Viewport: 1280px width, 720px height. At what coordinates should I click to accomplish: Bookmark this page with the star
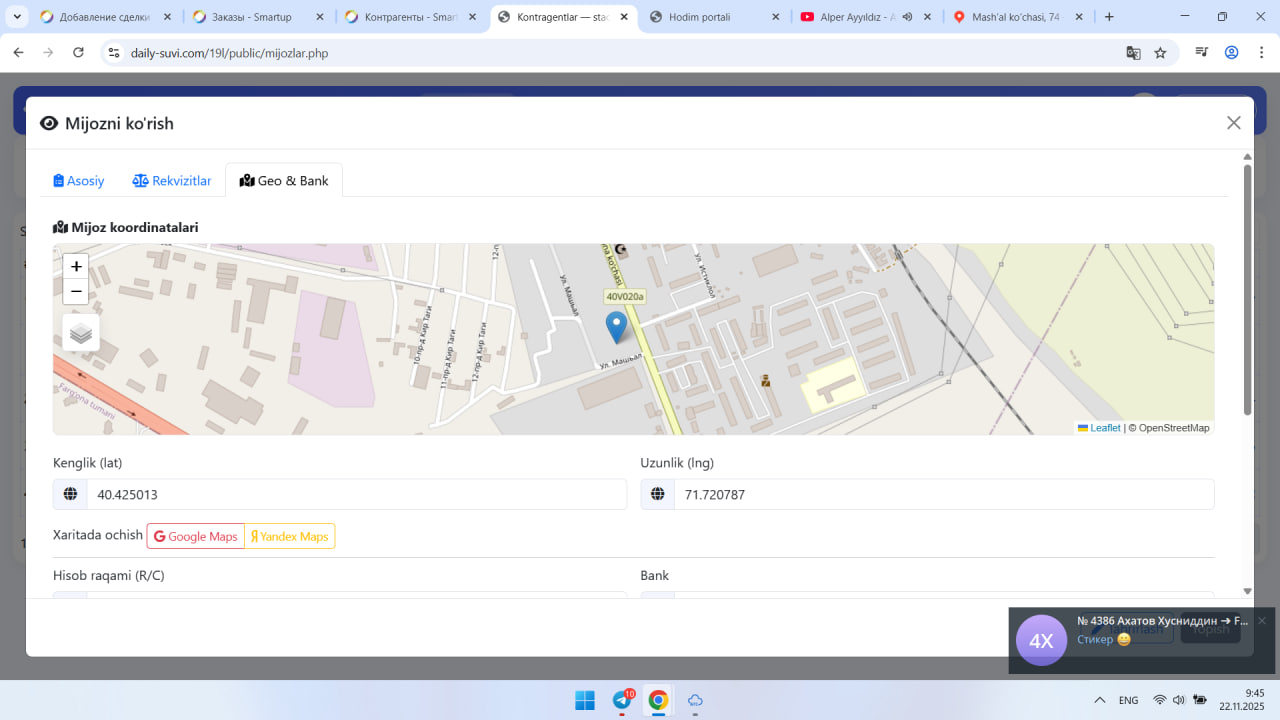(1160, 53)
